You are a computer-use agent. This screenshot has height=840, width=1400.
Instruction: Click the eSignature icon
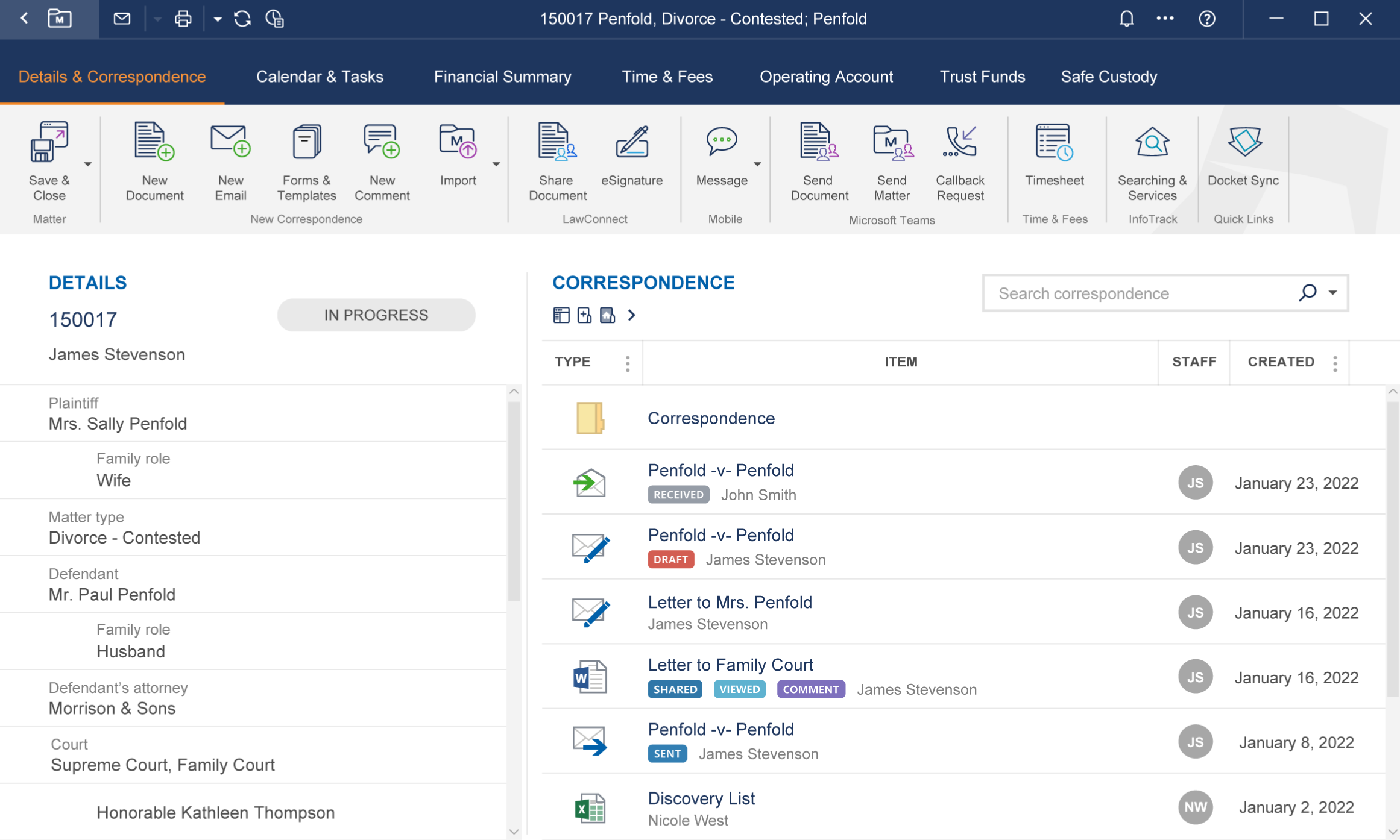[631, 143]
